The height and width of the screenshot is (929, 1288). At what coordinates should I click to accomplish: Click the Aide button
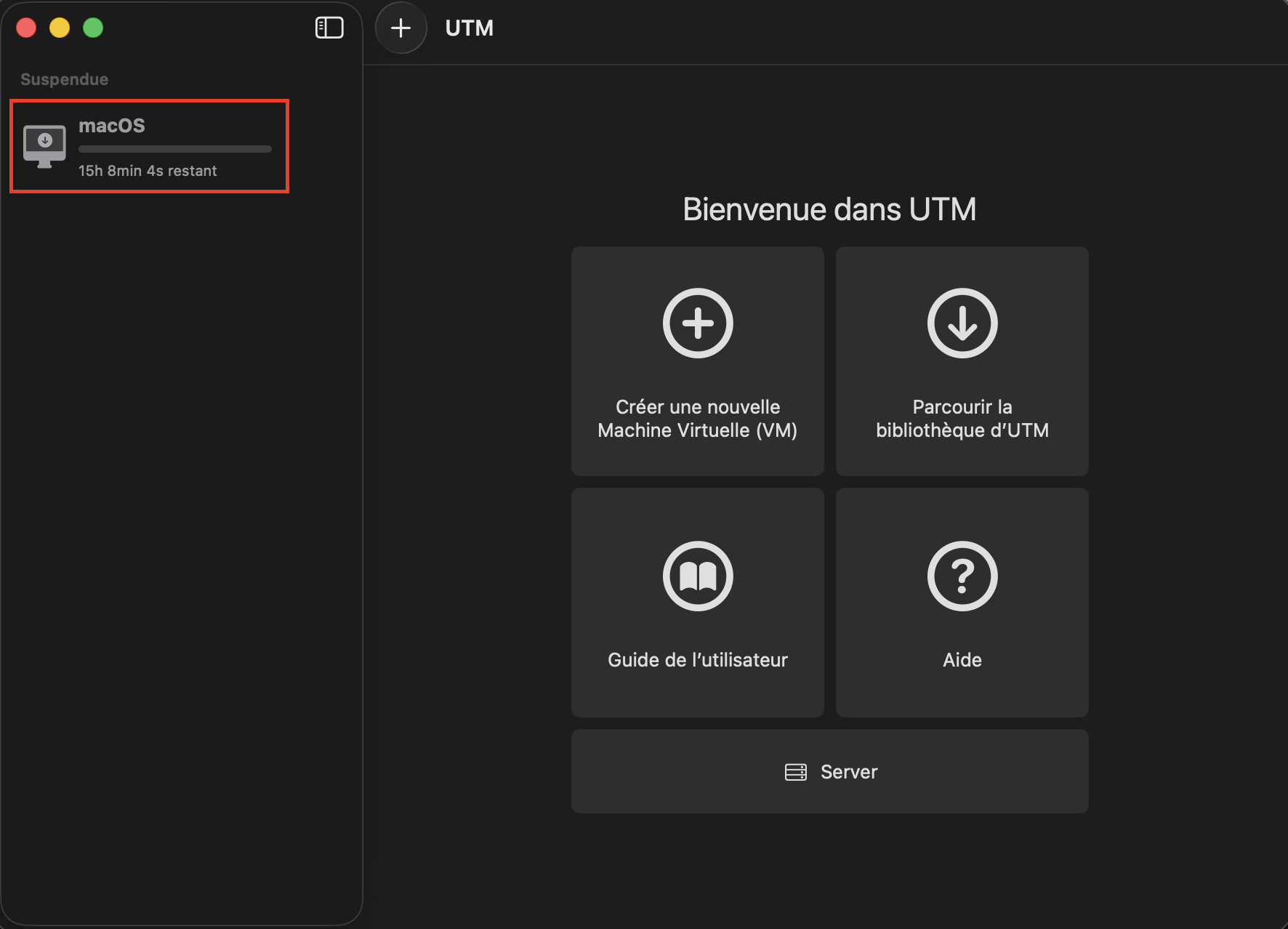pos(962,603)
